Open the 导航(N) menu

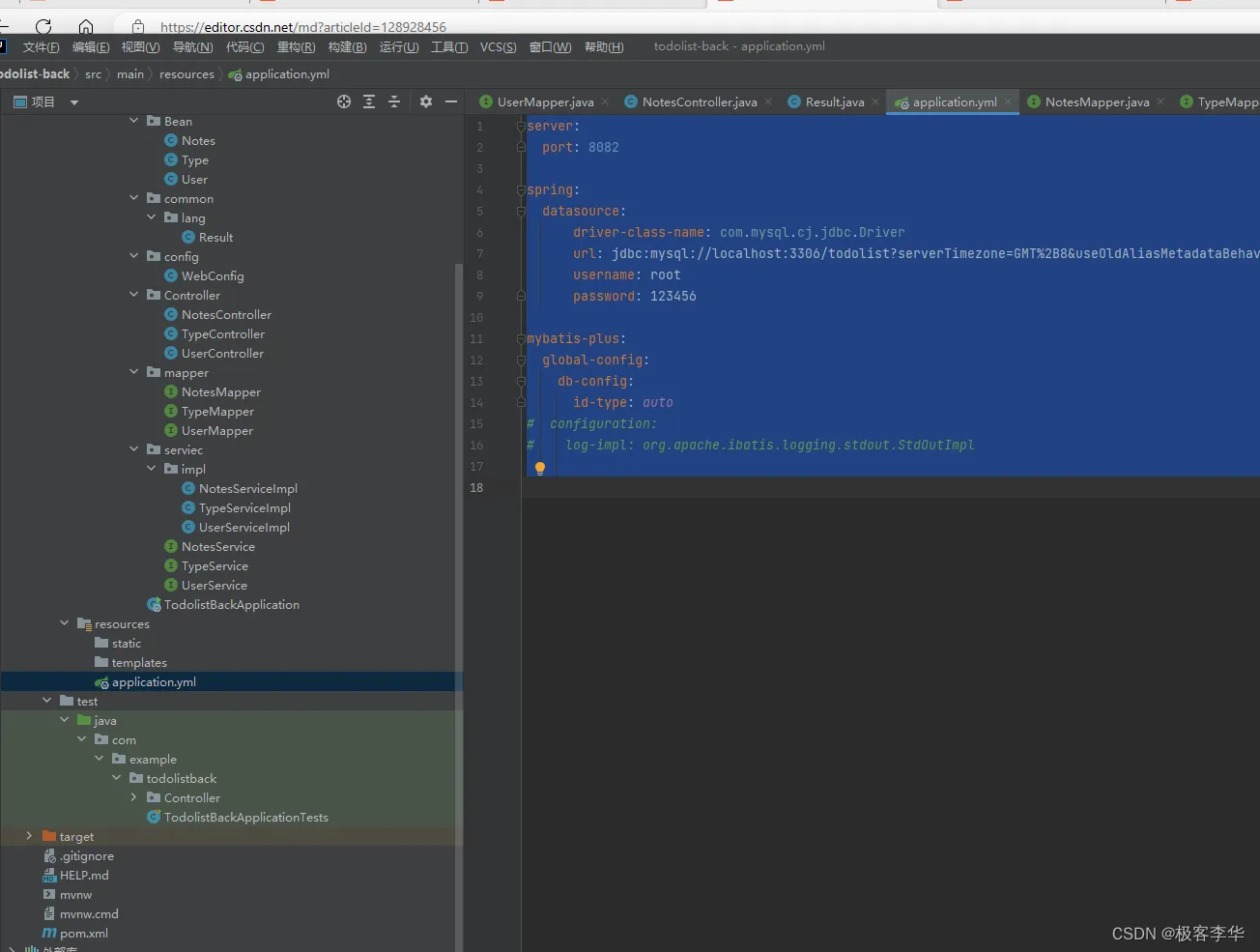point(192,47)
